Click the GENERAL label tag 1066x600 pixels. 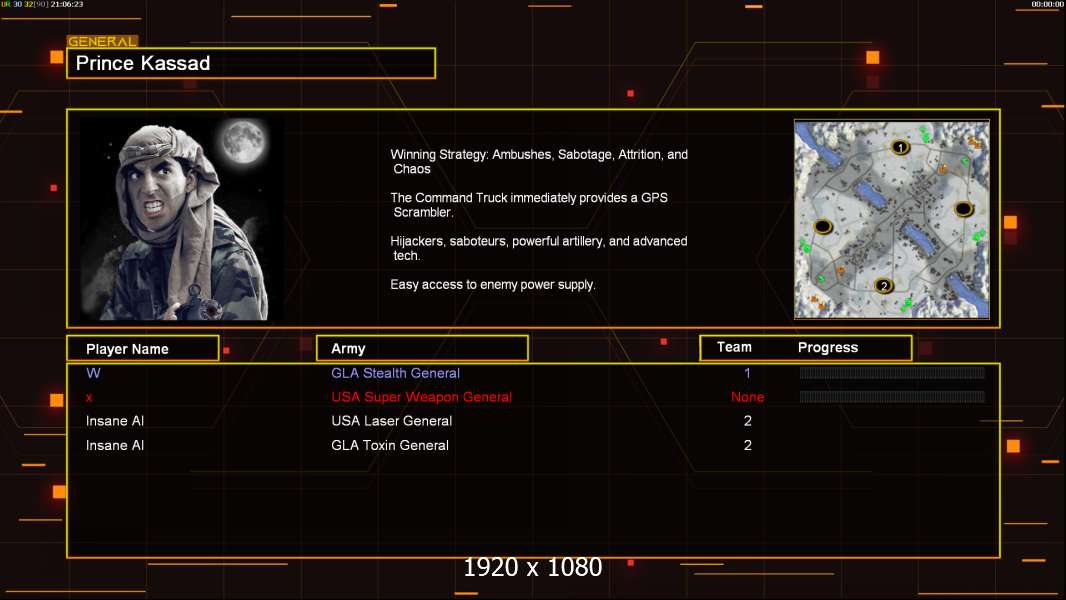pyautogui.click(x=103, y=41)
